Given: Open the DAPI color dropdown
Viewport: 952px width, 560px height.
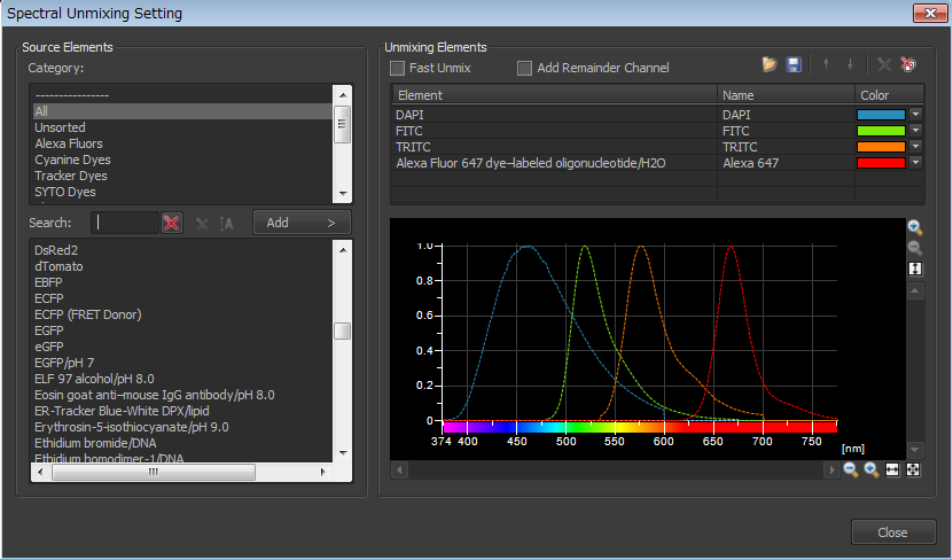Looking at the screenshot, I should (916, 114).
